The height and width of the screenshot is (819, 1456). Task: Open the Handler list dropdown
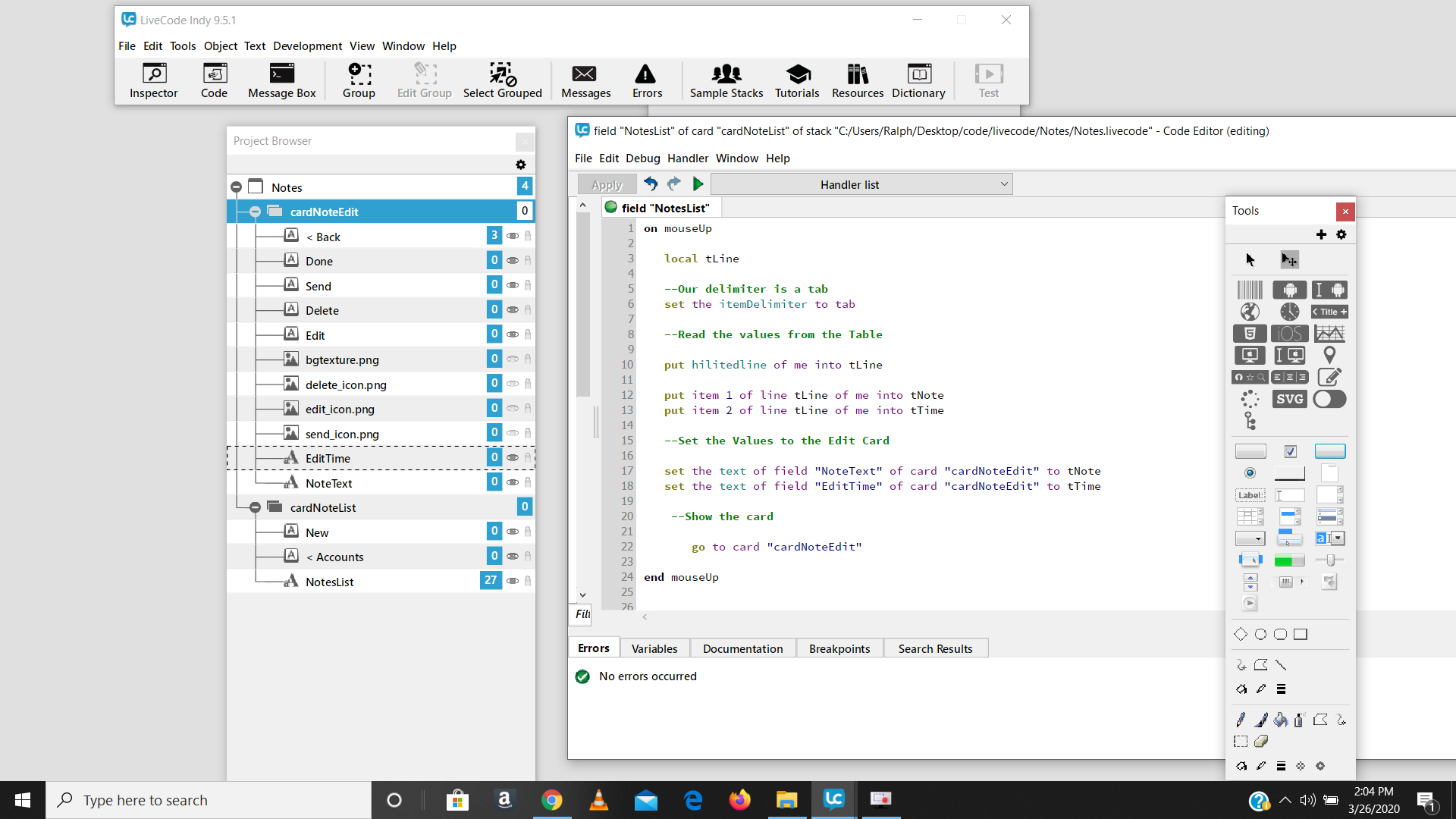(861, 184)
